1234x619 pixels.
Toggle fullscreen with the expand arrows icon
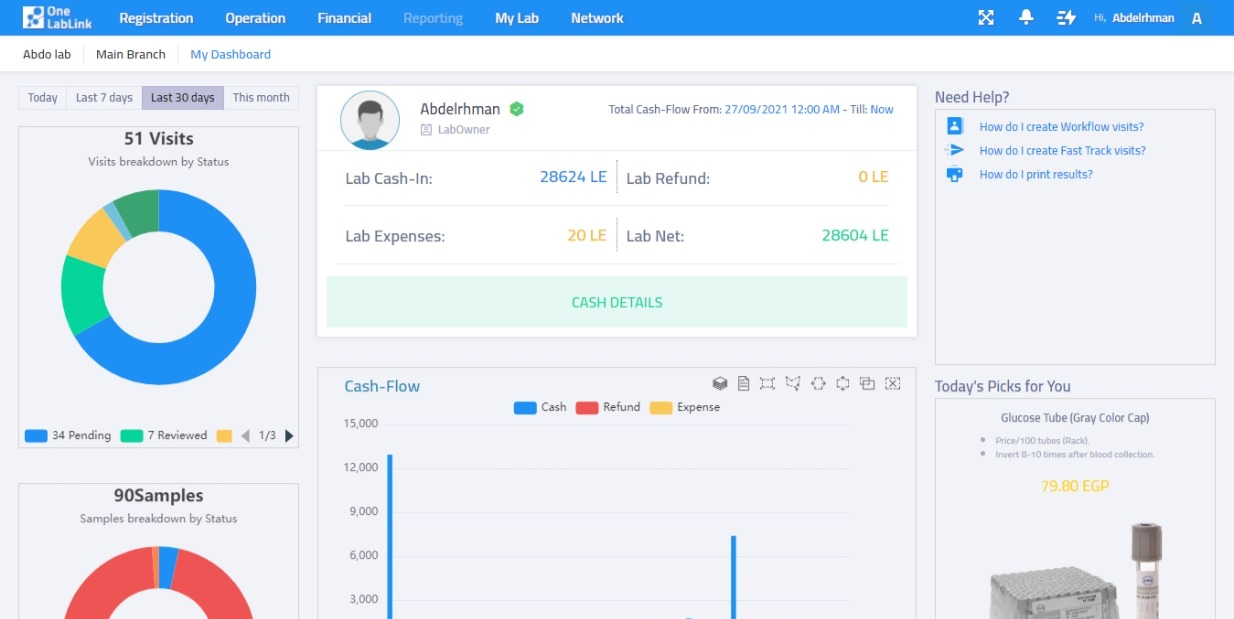[x=986, y=18]
